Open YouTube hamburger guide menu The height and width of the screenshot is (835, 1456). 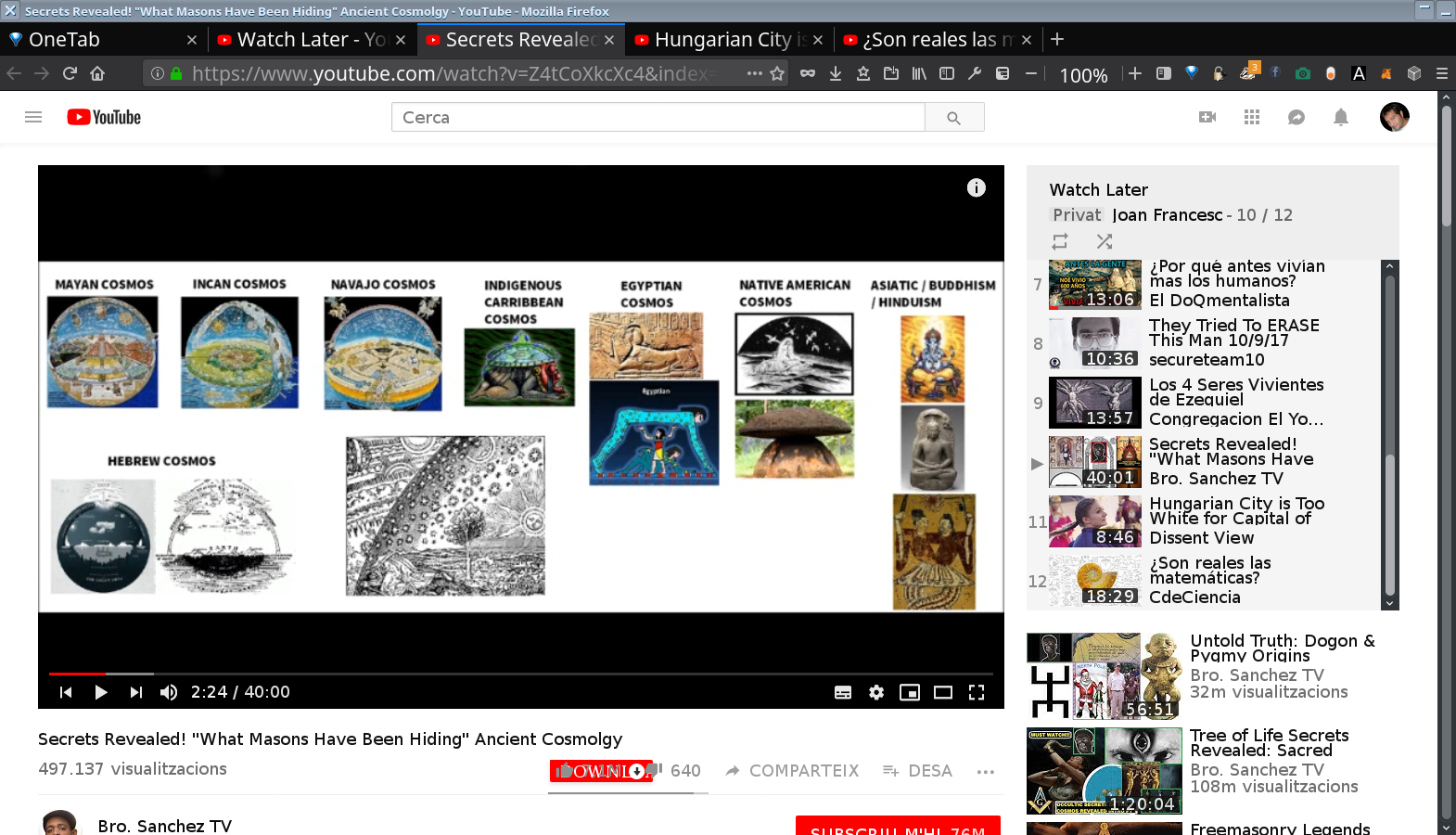tap(33, 117)
